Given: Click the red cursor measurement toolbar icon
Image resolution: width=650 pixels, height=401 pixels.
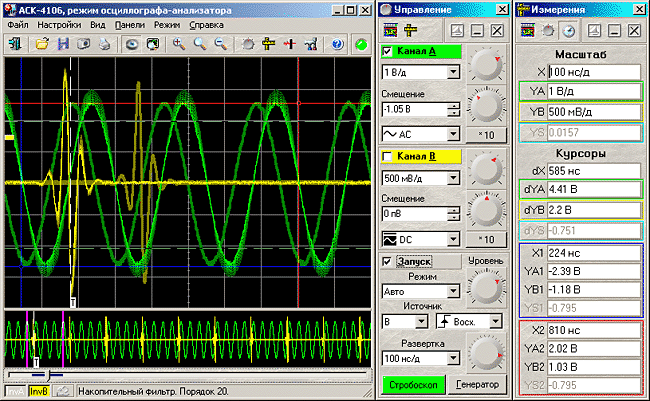Looking at the screenshot, I should pos(290,45).
